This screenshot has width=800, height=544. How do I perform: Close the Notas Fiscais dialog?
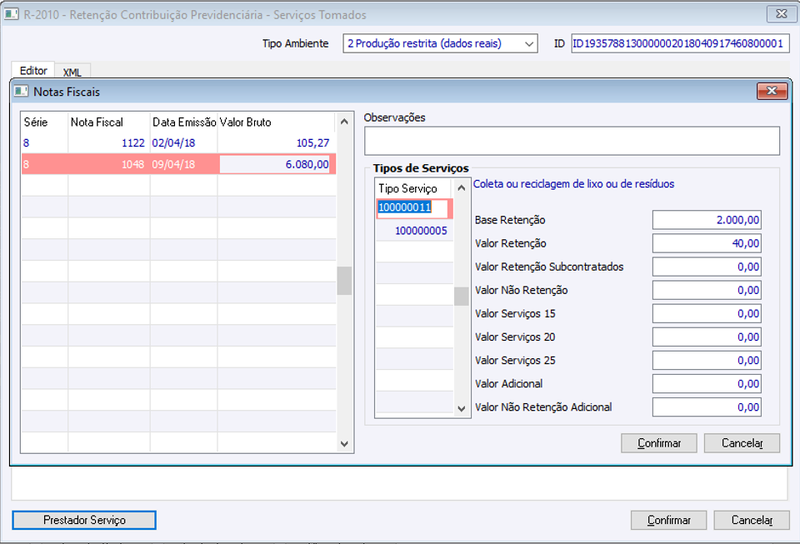(x=772, y=91)
